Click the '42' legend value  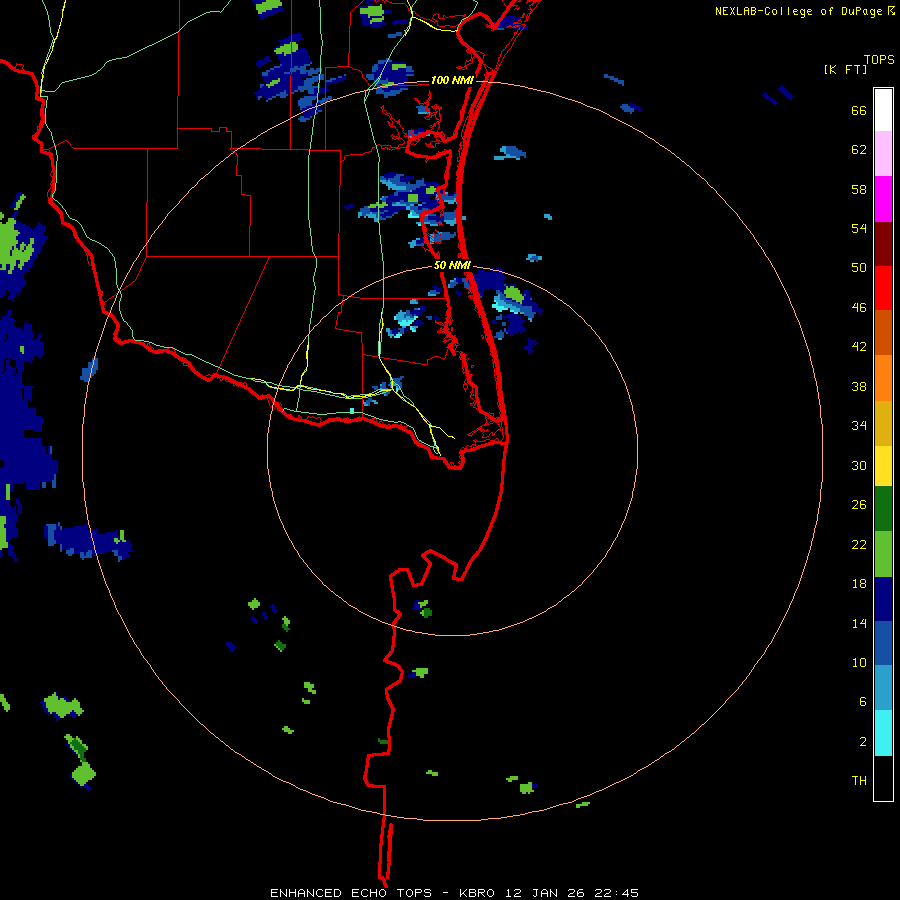coord(859,347)
